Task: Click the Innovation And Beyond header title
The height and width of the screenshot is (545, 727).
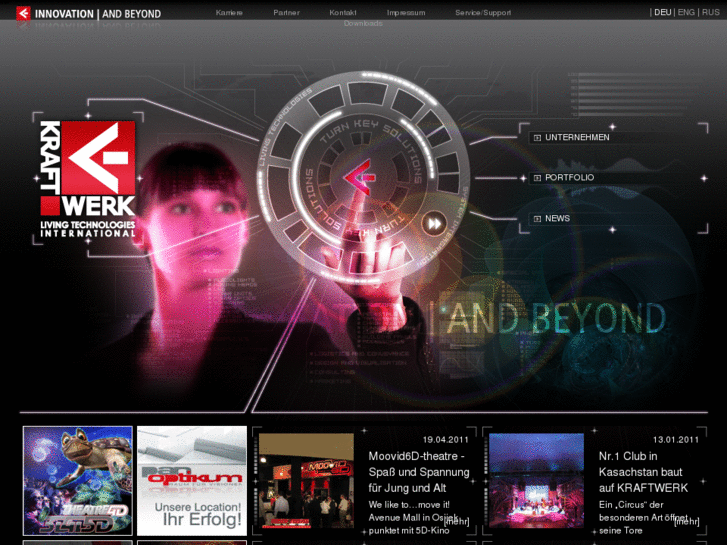Action: [x=98, y=14]
